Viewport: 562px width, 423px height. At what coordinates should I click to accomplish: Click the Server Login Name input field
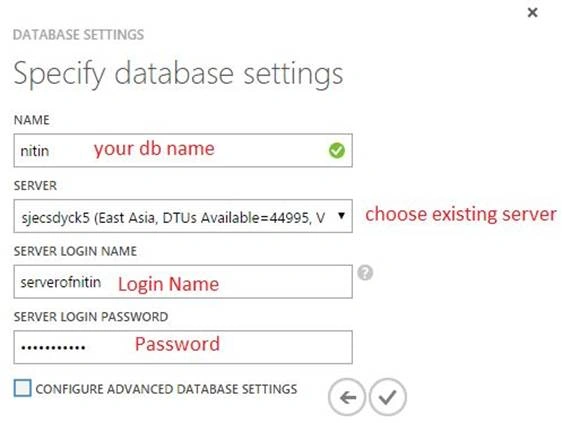click(x=183, y=282)
